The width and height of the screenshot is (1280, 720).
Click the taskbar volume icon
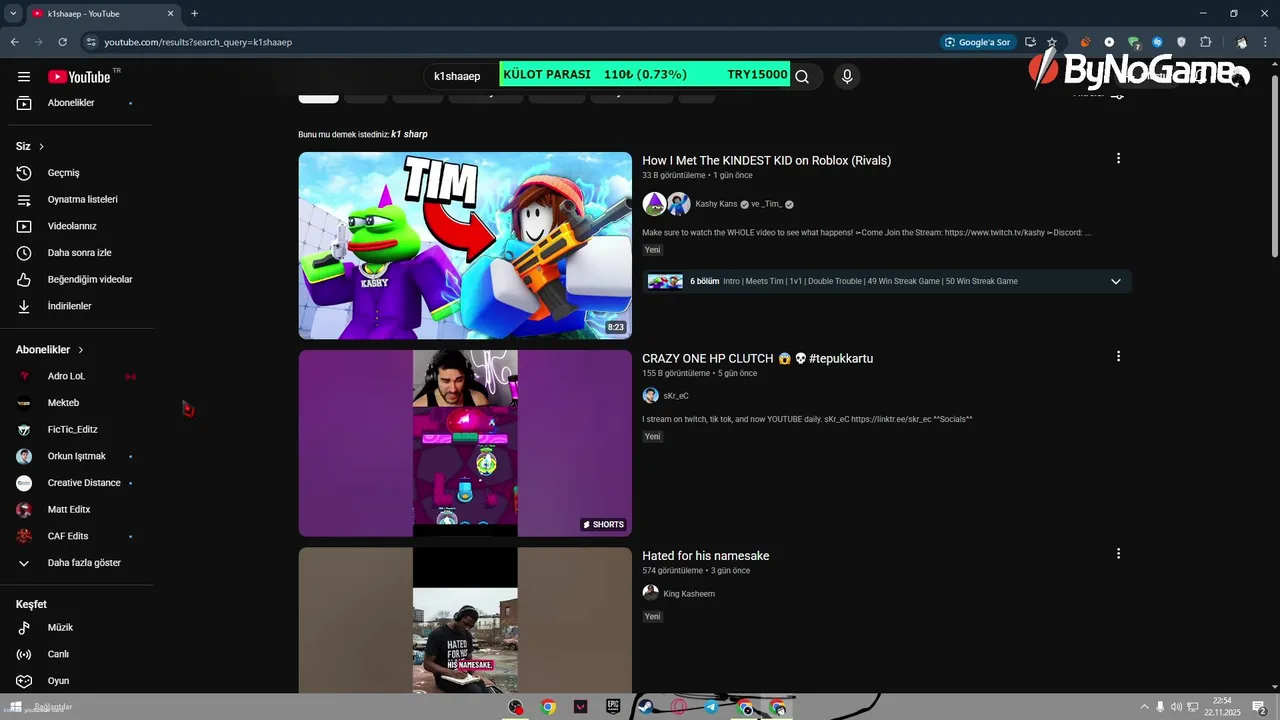(1176, 707)
